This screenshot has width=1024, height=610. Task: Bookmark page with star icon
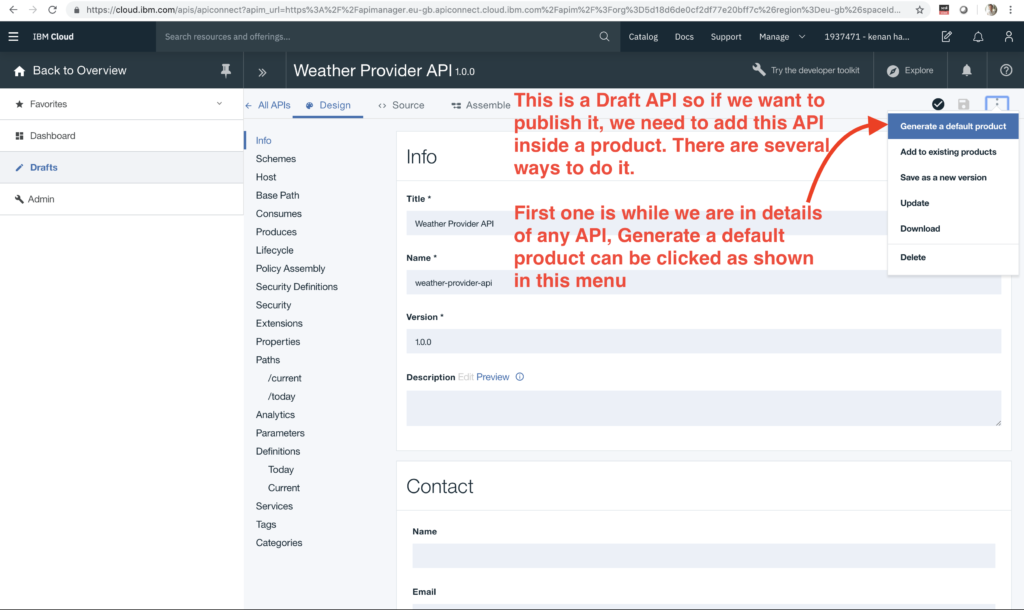[920, 10]
